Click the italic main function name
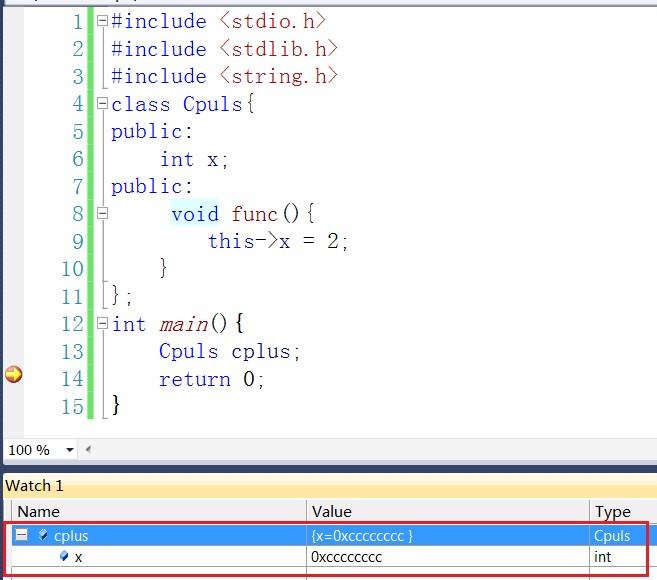The image size is (657, 580). click(184, 324)
